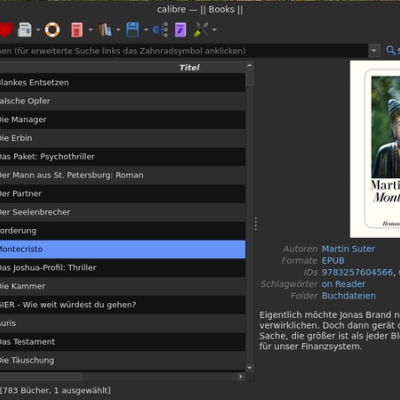Click the book list scroll-up arrow
400x400 pixels.
click(250, 65)
